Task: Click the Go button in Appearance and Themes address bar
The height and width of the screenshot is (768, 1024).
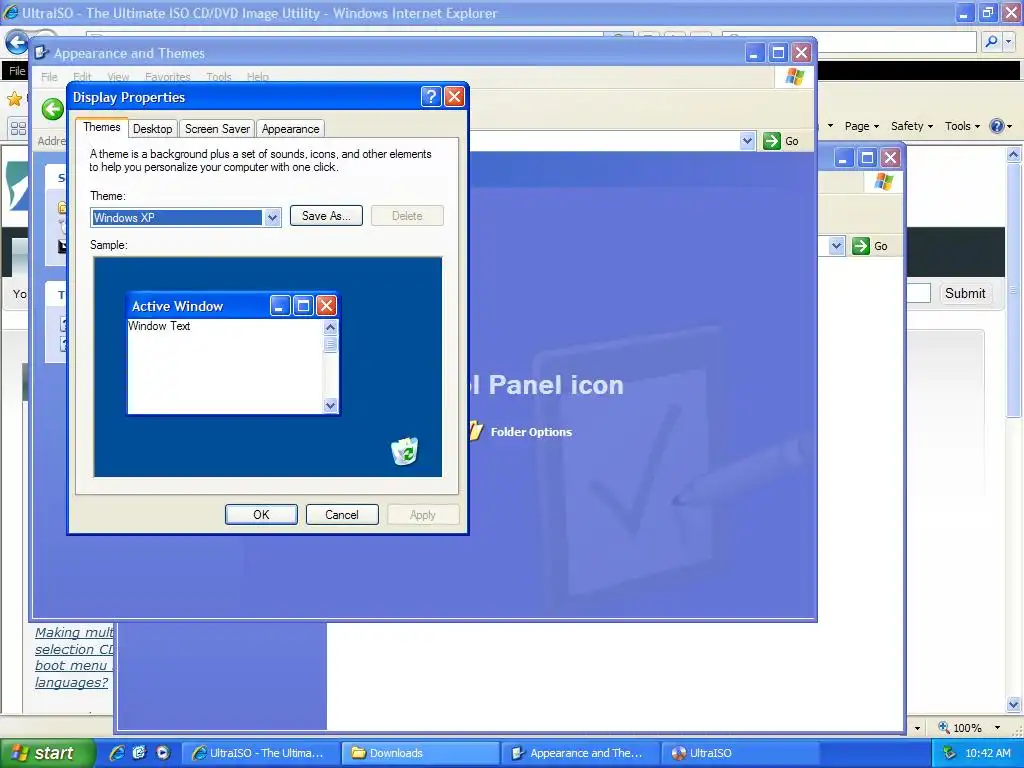Action: pyautogui.click(x=781, y=140)
